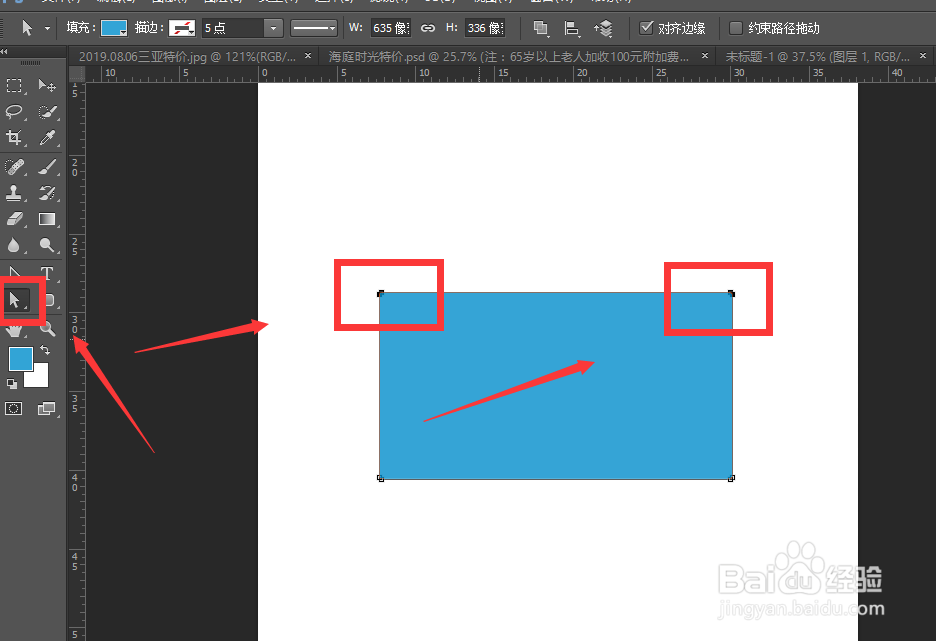Viewport: 936px width, 641px height.
Task: Click the blue foreground color swatch
Action: 19,357
